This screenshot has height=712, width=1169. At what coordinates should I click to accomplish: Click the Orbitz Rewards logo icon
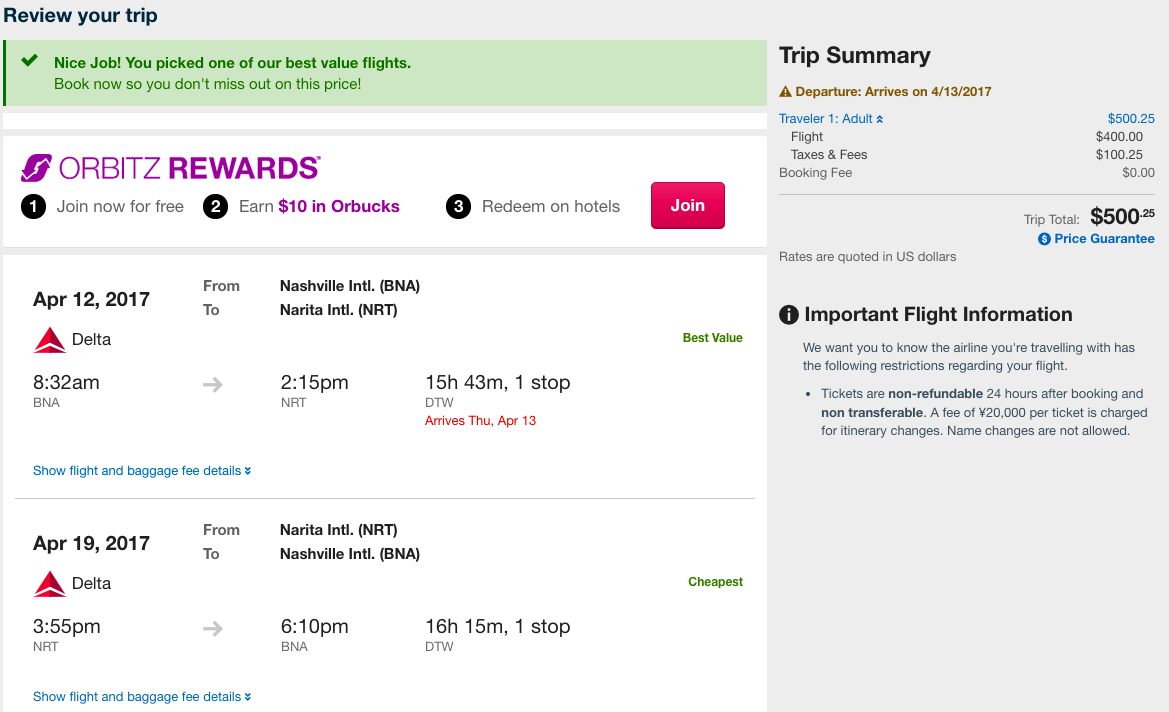point(36,168)
